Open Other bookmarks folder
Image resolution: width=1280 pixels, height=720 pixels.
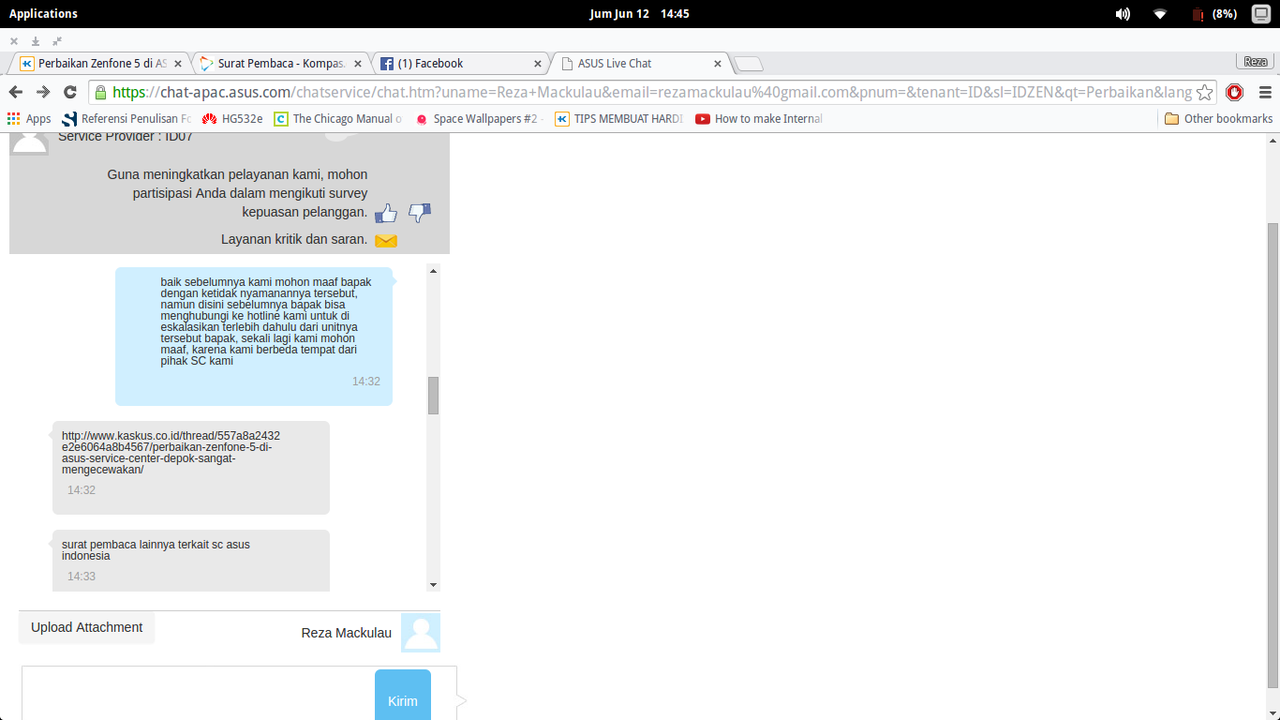pyautogui.click(x=1218, y=118)
